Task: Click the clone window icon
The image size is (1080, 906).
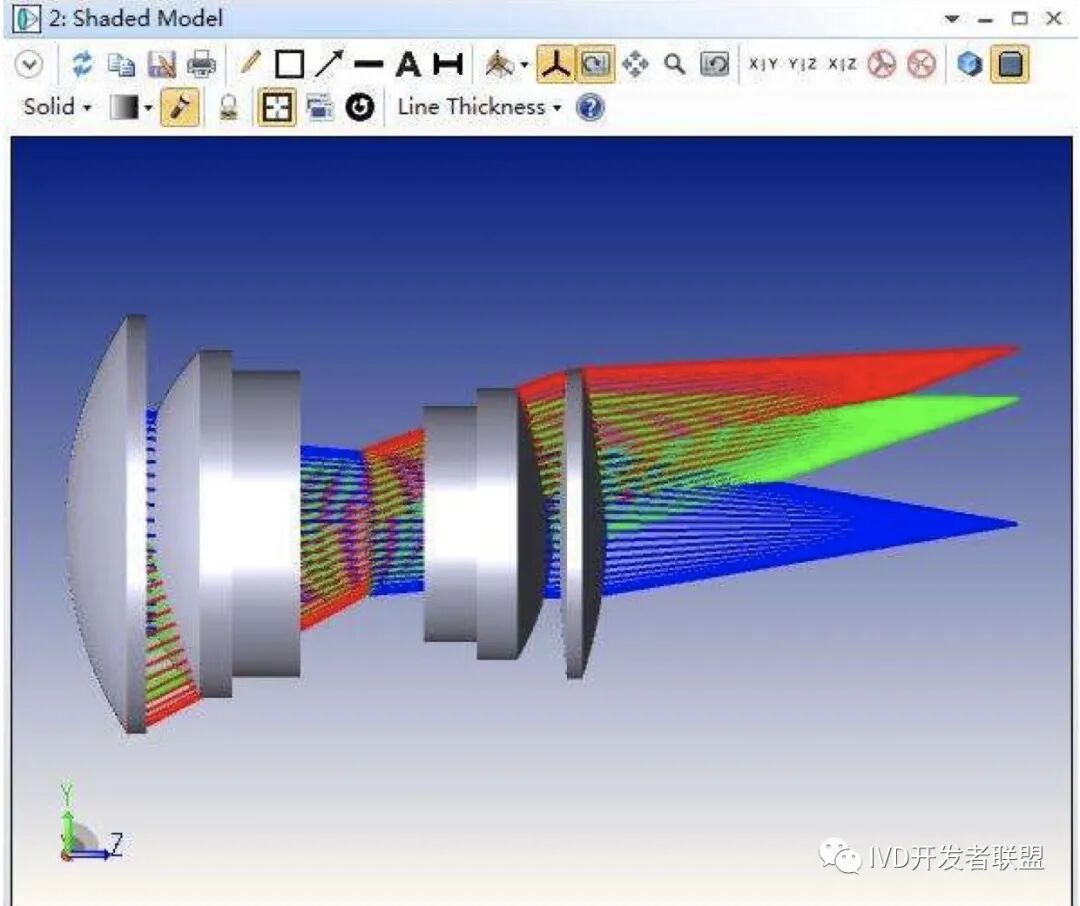Action: click(320, 107)
